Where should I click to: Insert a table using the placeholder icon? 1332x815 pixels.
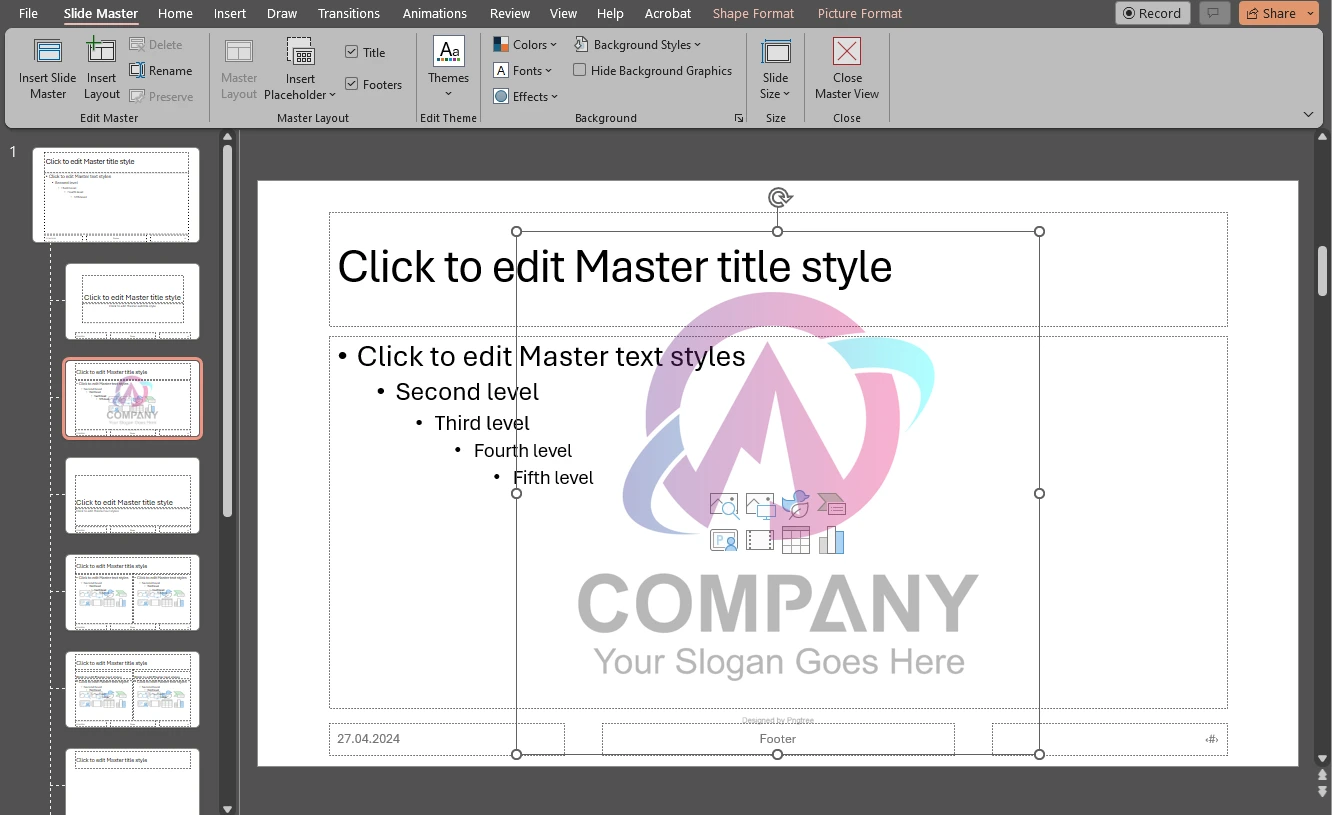(x=795, y=540)
